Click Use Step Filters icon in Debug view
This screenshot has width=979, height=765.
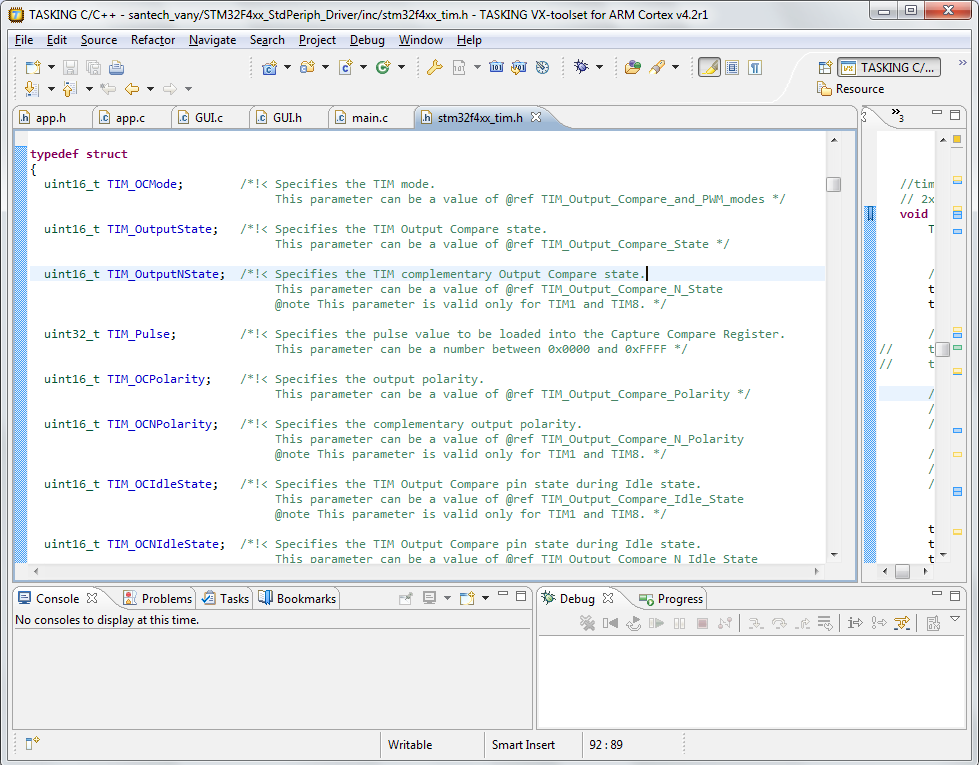coord(902,623)
